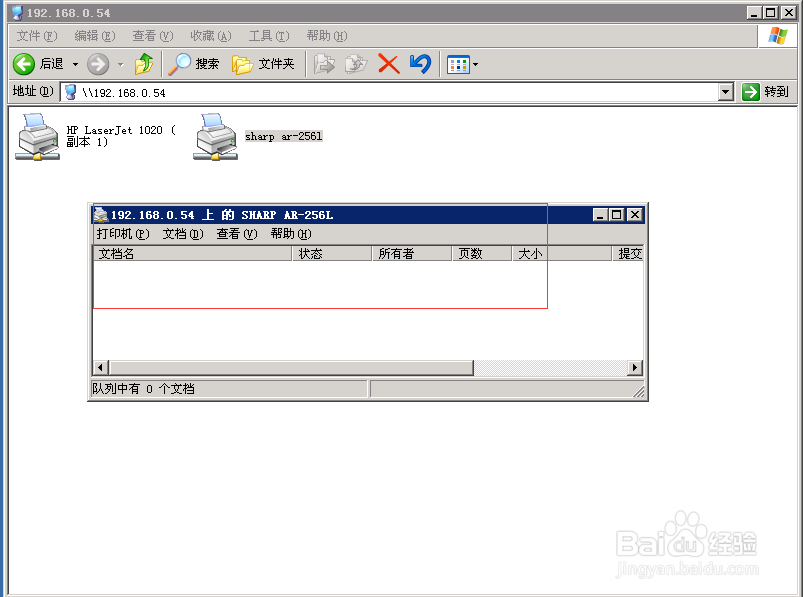The height and width of the screenshot is (597, 803).
Task: Go up one folder level
Action: [x=144, y=64]
